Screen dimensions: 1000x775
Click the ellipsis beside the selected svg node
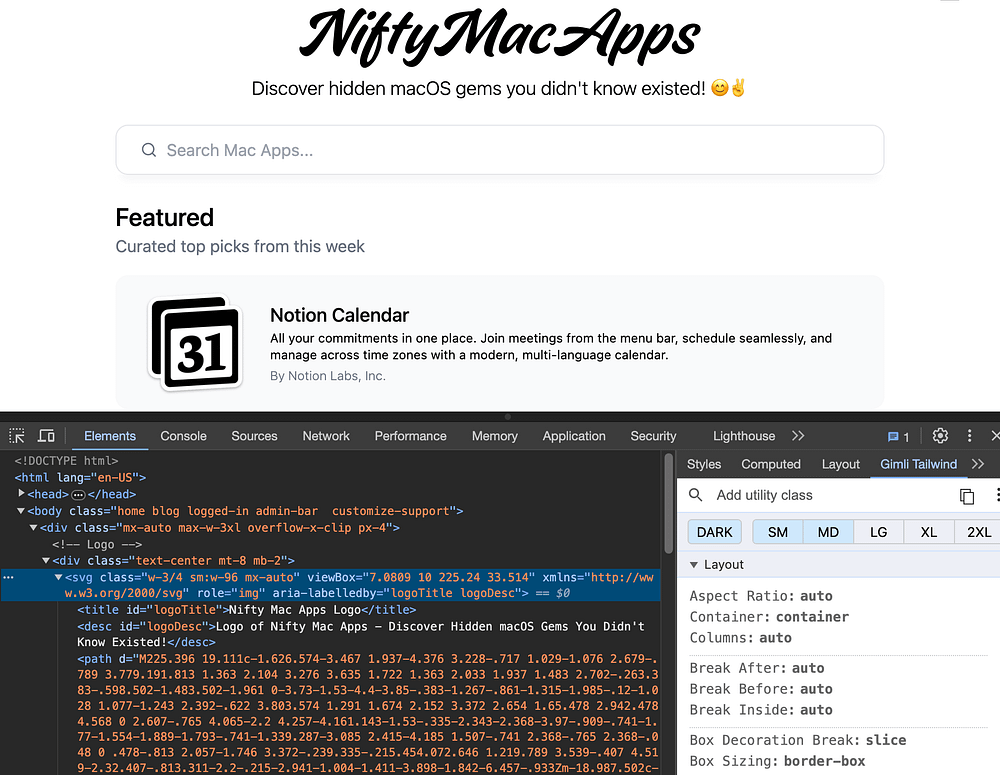coord(8,577)
